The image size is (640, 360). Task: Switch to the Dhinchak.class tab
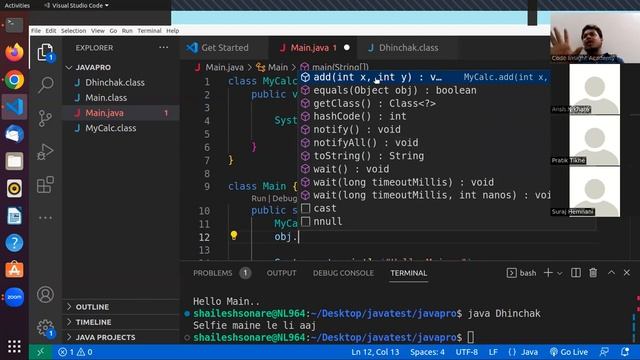408,48
